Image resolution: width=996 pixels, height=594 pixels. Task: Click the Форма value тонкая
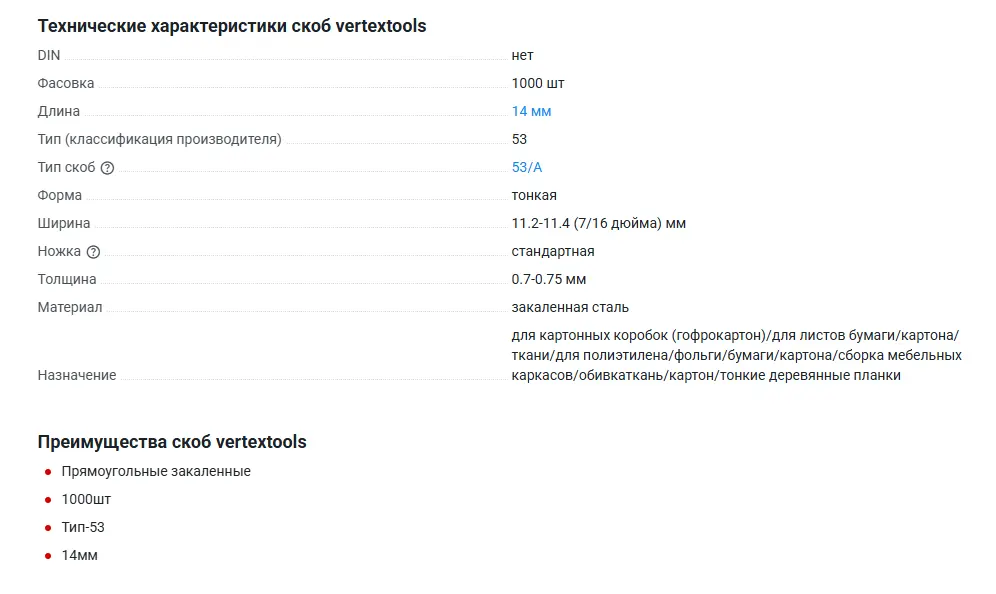[x=534, y=195]
